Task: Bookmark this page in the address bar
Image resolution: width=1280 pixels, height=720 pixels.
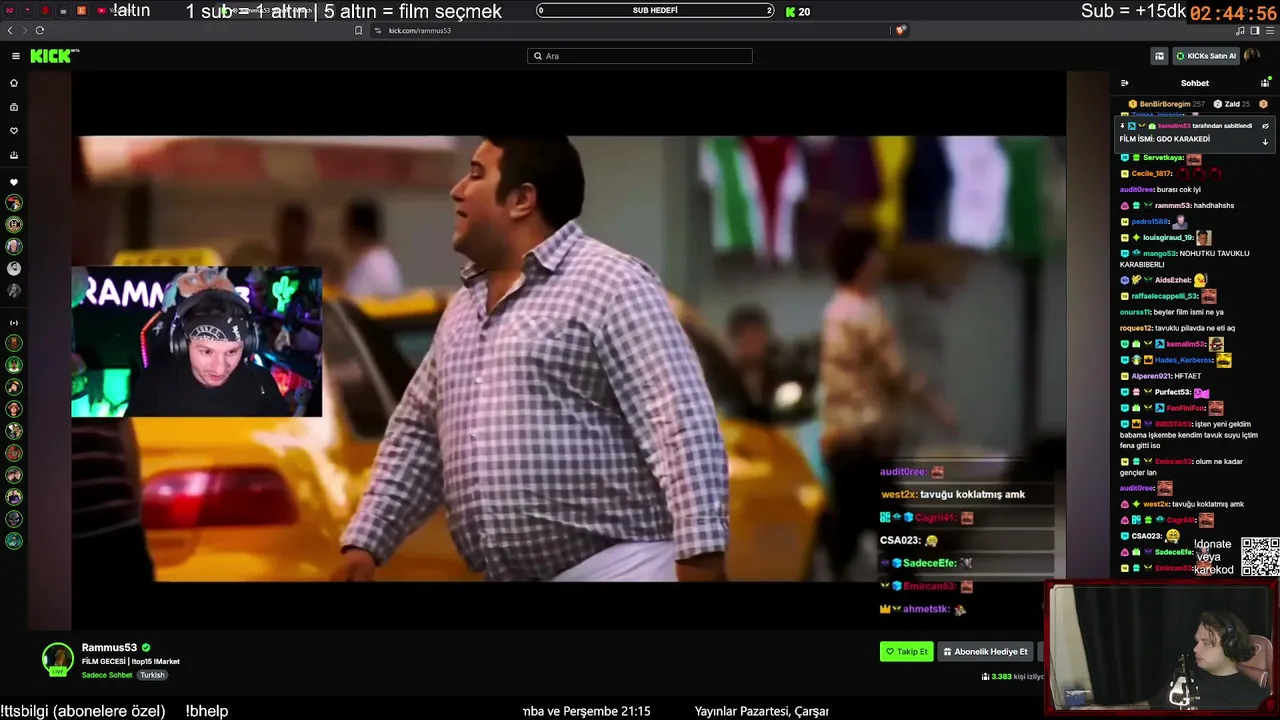Action: pyautogui.click(x=358, y=30)
